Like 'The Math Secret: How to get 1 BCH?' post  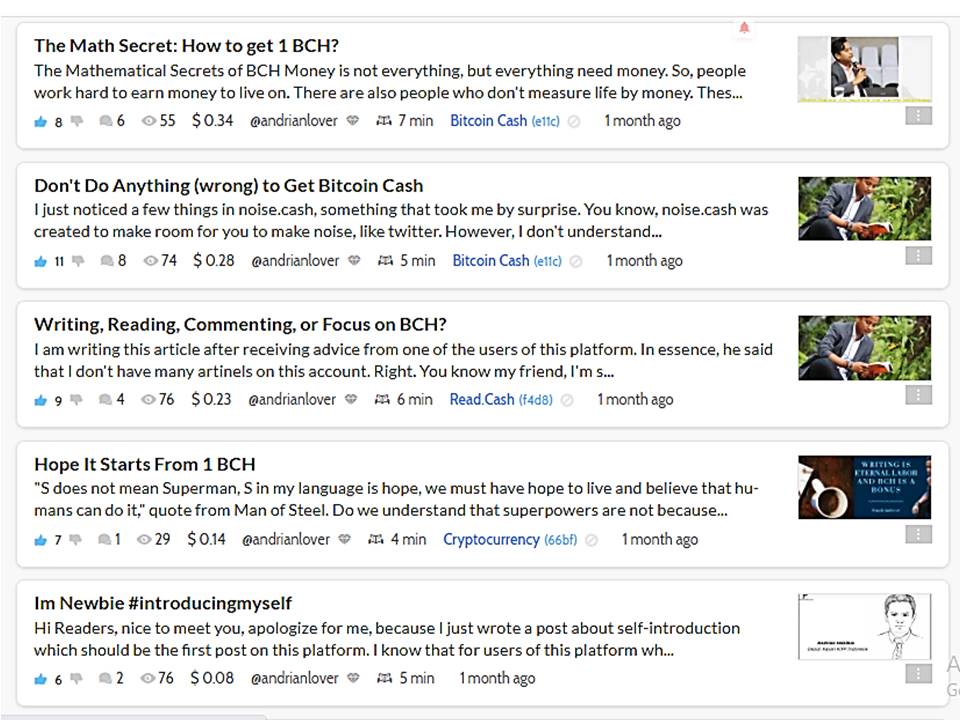(x=40, y=121)
